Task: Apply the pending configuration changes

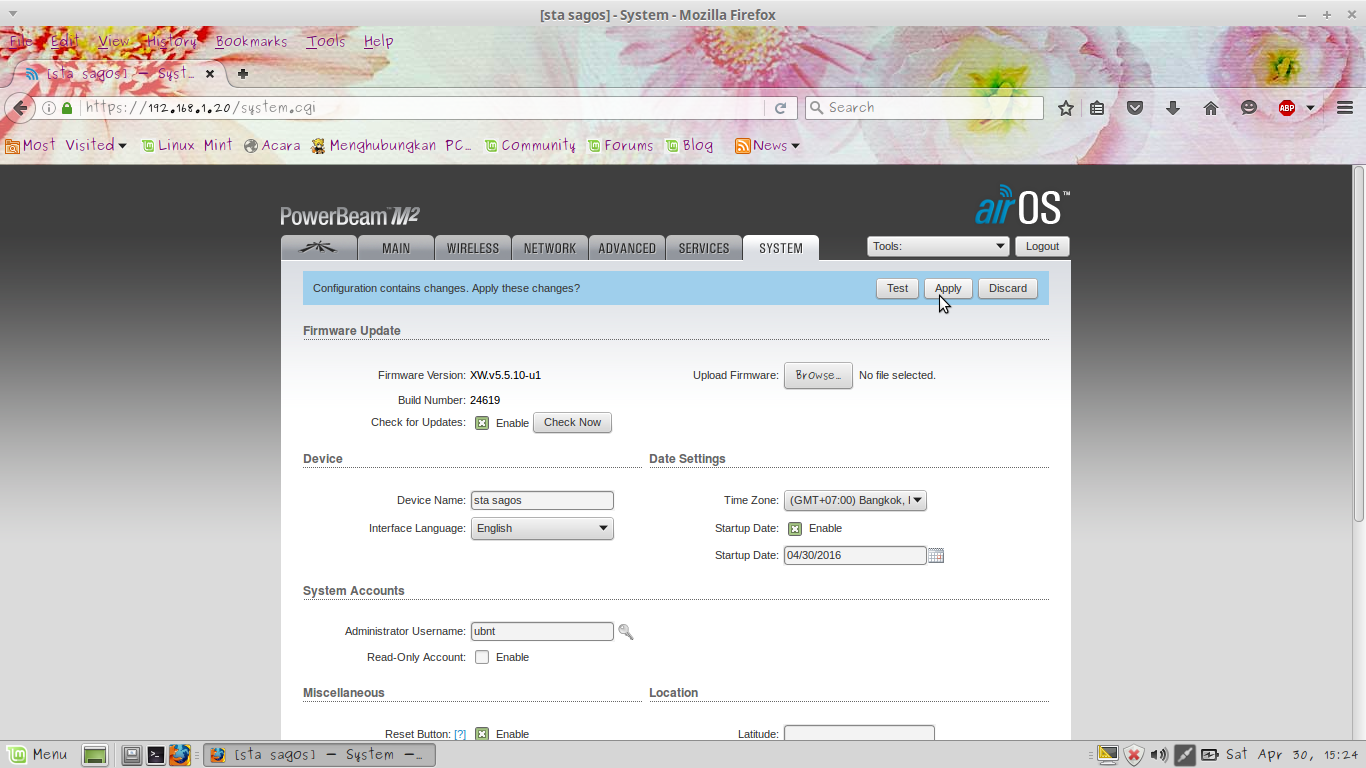Action: tap(947, 288)
